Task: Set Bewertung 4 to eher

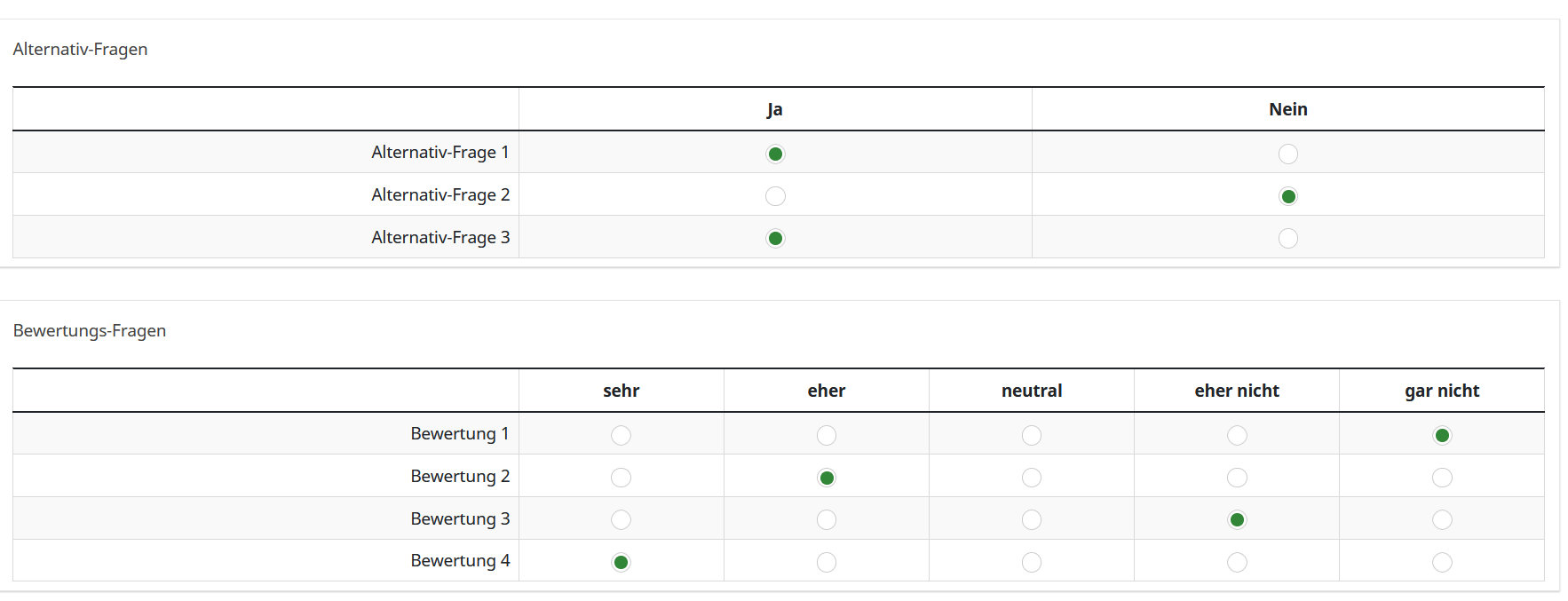Action: 826,562
